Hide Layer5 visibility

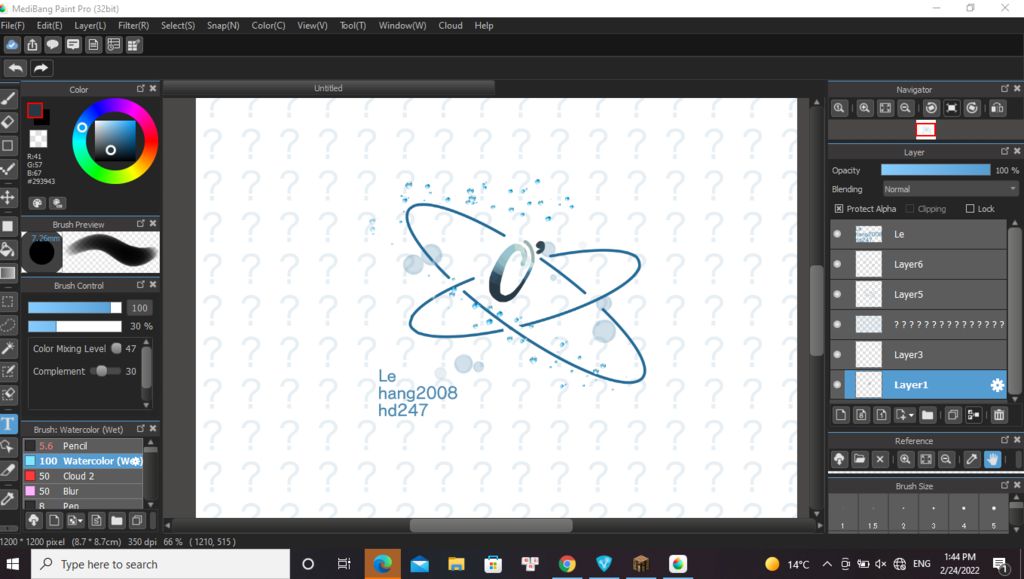tap(837, 294)
